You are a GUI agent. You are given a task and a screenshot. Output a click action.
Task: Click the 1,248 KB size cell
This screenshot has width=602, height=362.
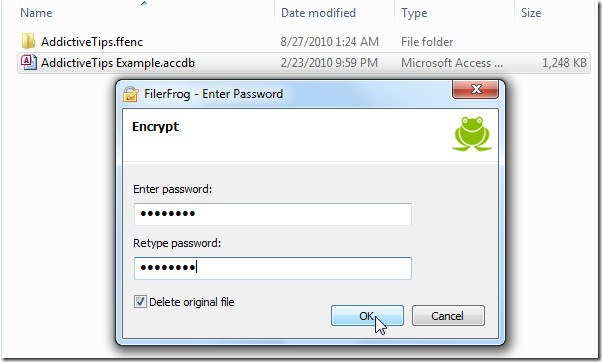[x=564, y=63]
